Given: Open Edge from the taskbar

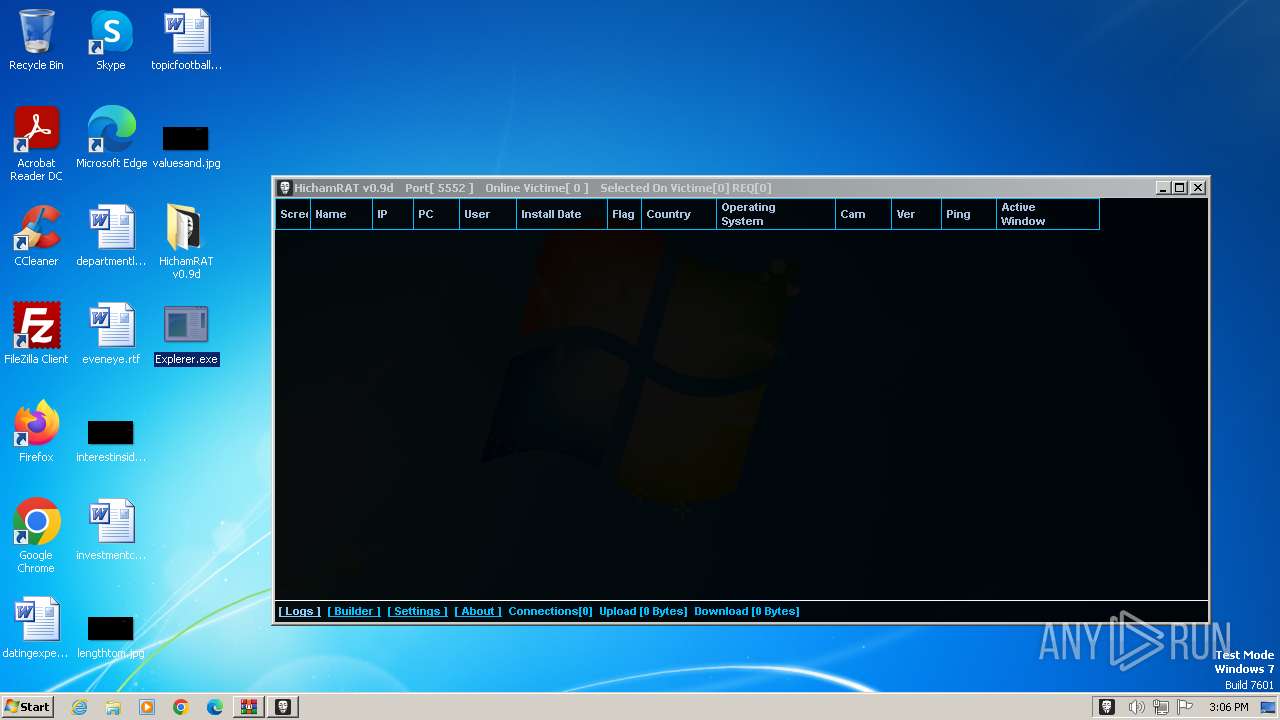Looking at the screenshot, I should (215, 707).
